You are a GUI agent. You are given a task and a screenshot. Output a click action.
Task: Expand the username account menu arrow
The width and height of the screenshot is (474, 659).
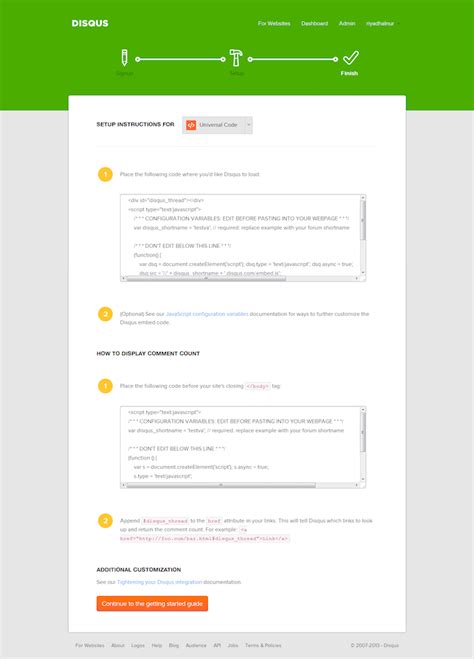click(397, 24)
